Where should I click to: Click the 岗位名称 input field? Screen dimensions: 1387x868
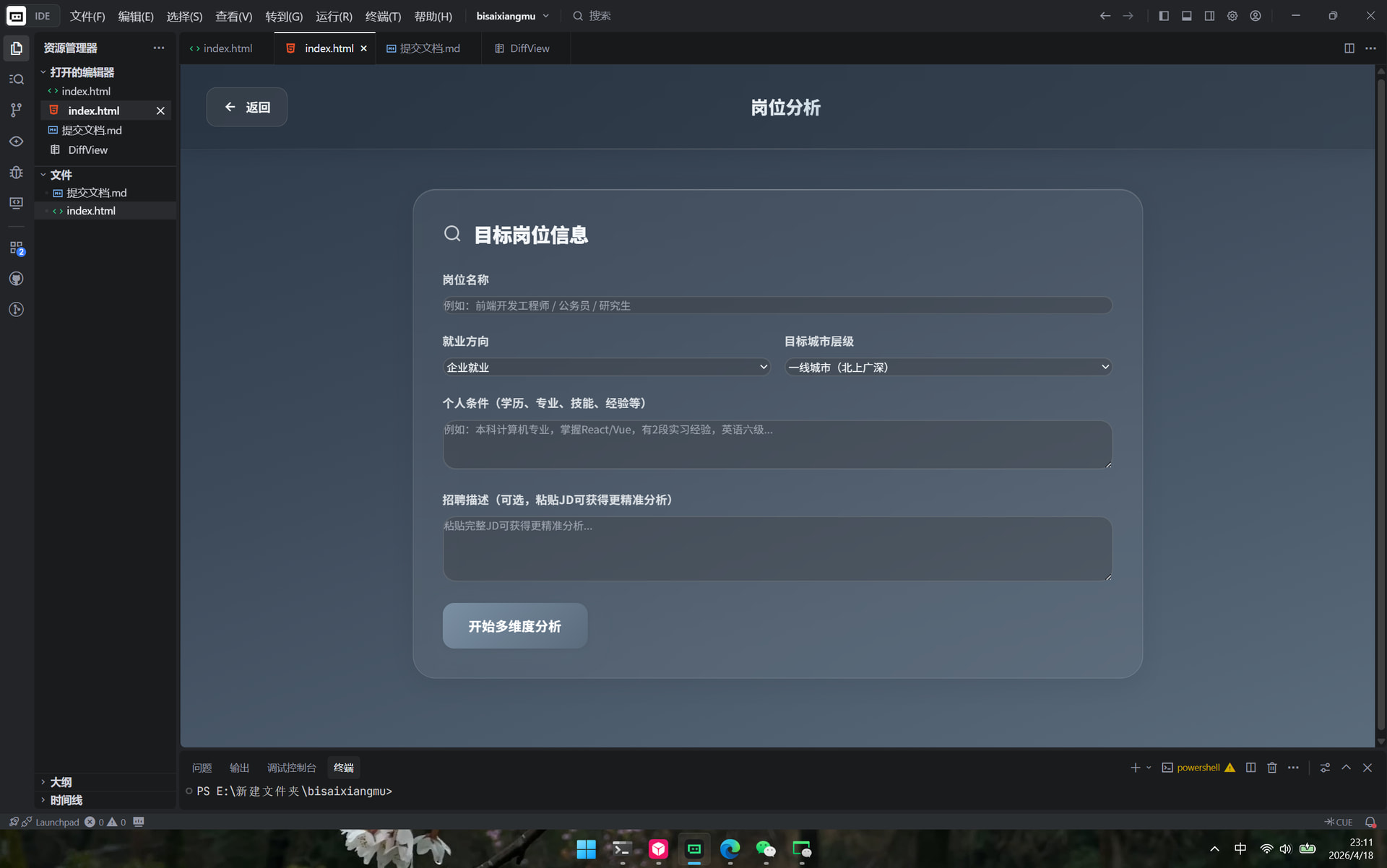(777, 305)
